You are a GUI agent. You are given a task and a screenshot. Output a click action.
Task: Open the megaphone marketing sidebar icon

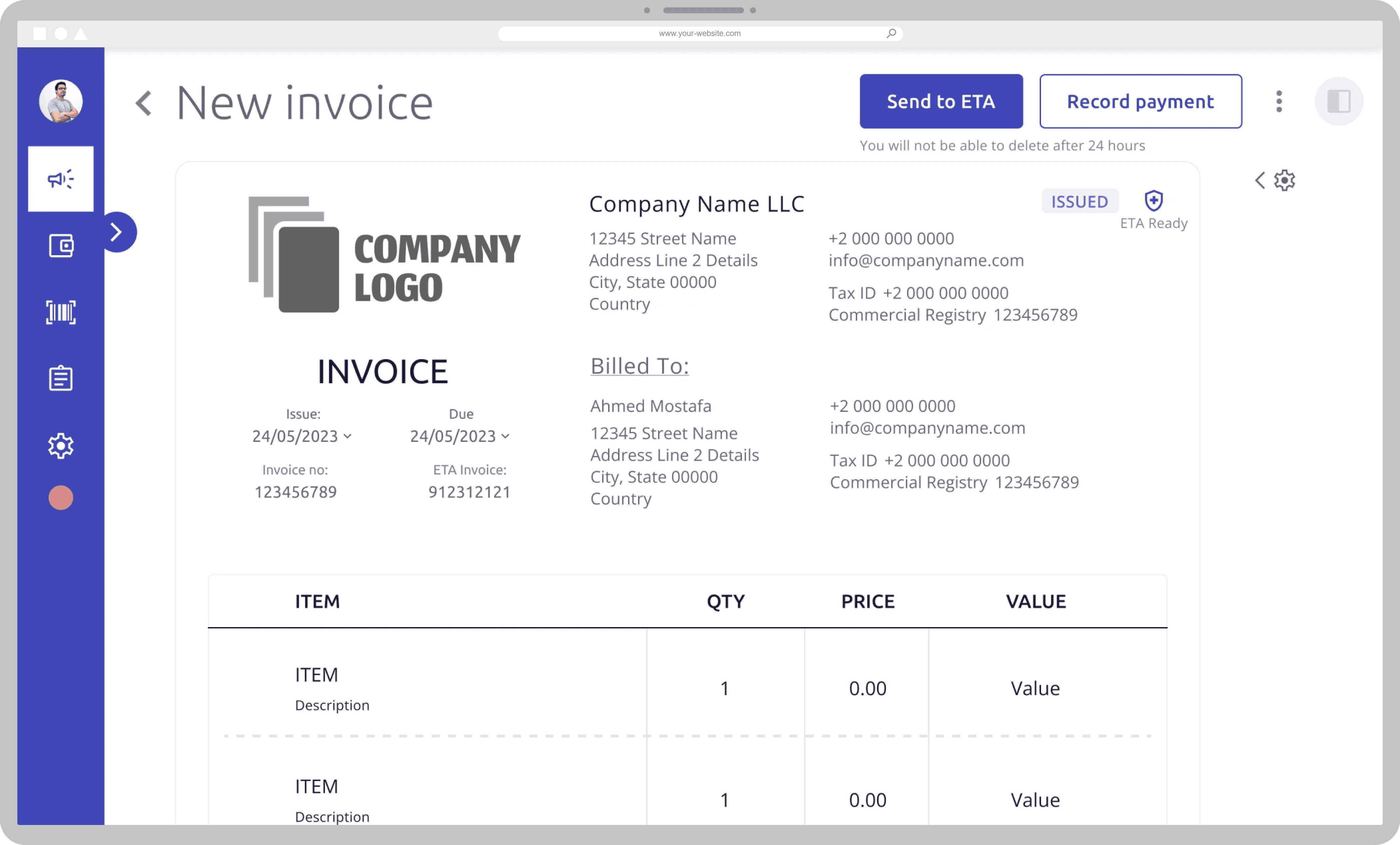[x=61, y=179]
